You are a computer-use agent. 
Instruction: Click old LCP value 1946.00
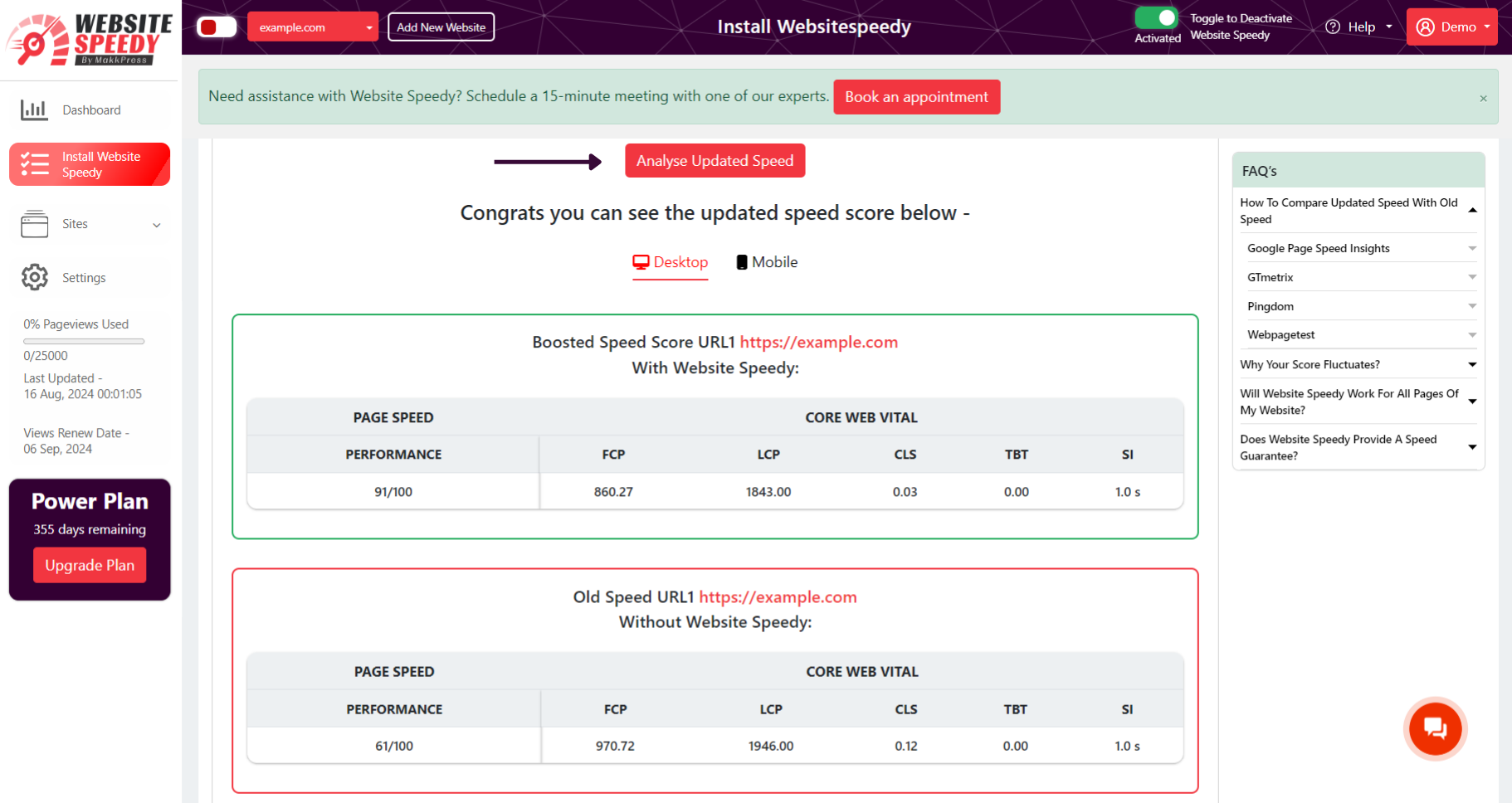pyautogui.click(x=771, y=746)
